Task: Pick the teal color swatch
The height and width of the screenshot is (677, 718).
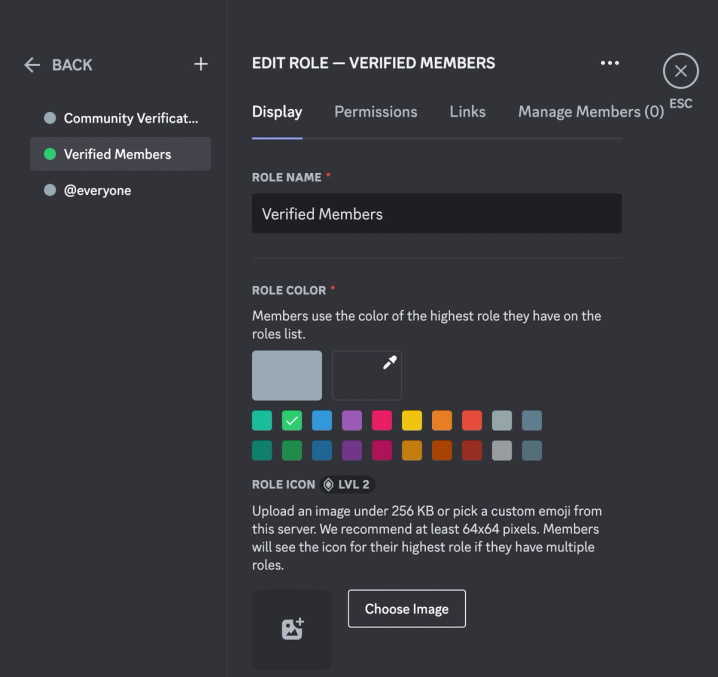Action: coord(262,420)
